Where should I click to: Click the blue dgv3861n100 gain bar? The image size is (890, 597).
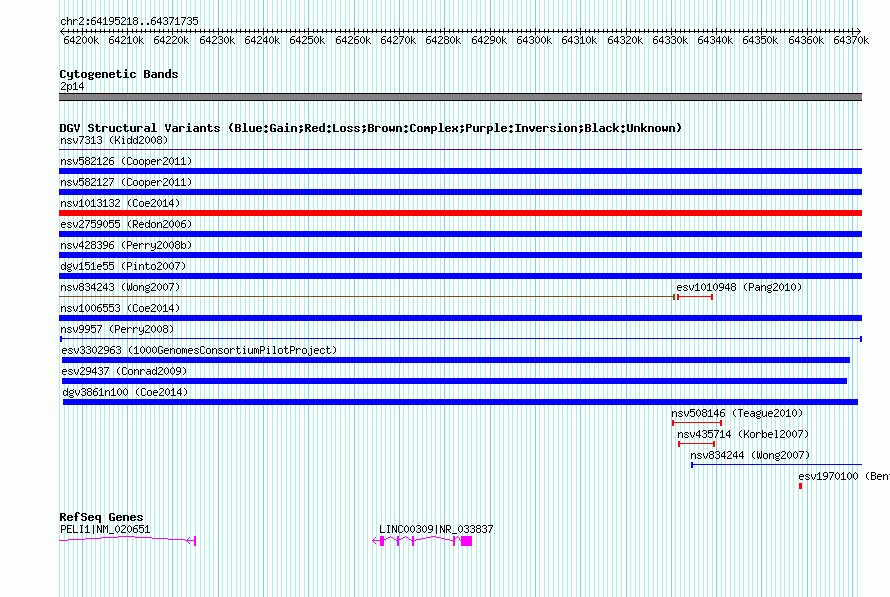[460, 402]
